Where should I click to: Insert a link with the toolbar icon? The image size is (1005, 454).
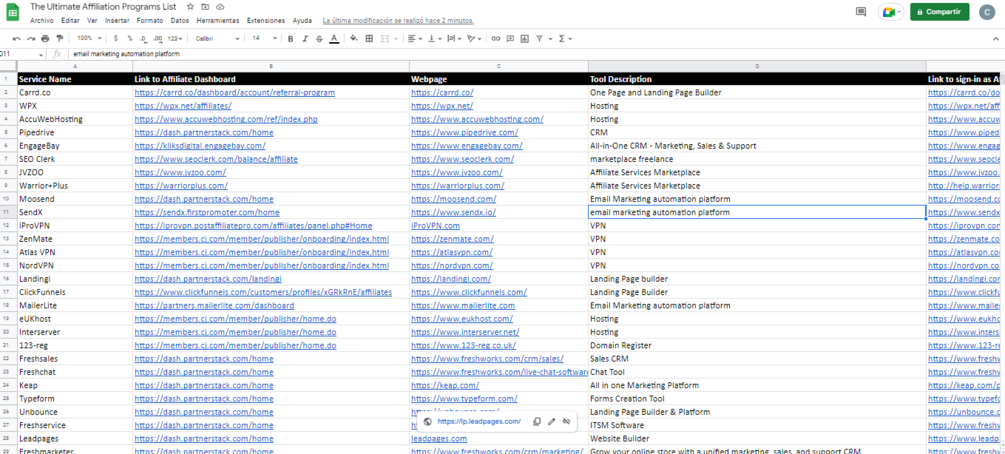click(x=495, y=38)
